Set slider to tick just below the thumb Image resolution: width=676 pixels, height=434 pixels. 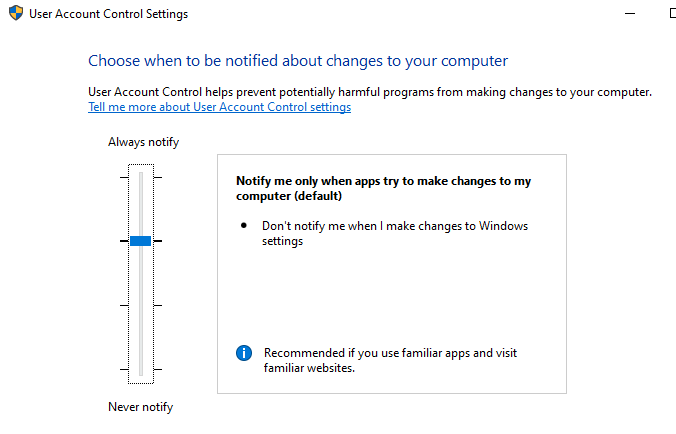[x=140, y=305]
